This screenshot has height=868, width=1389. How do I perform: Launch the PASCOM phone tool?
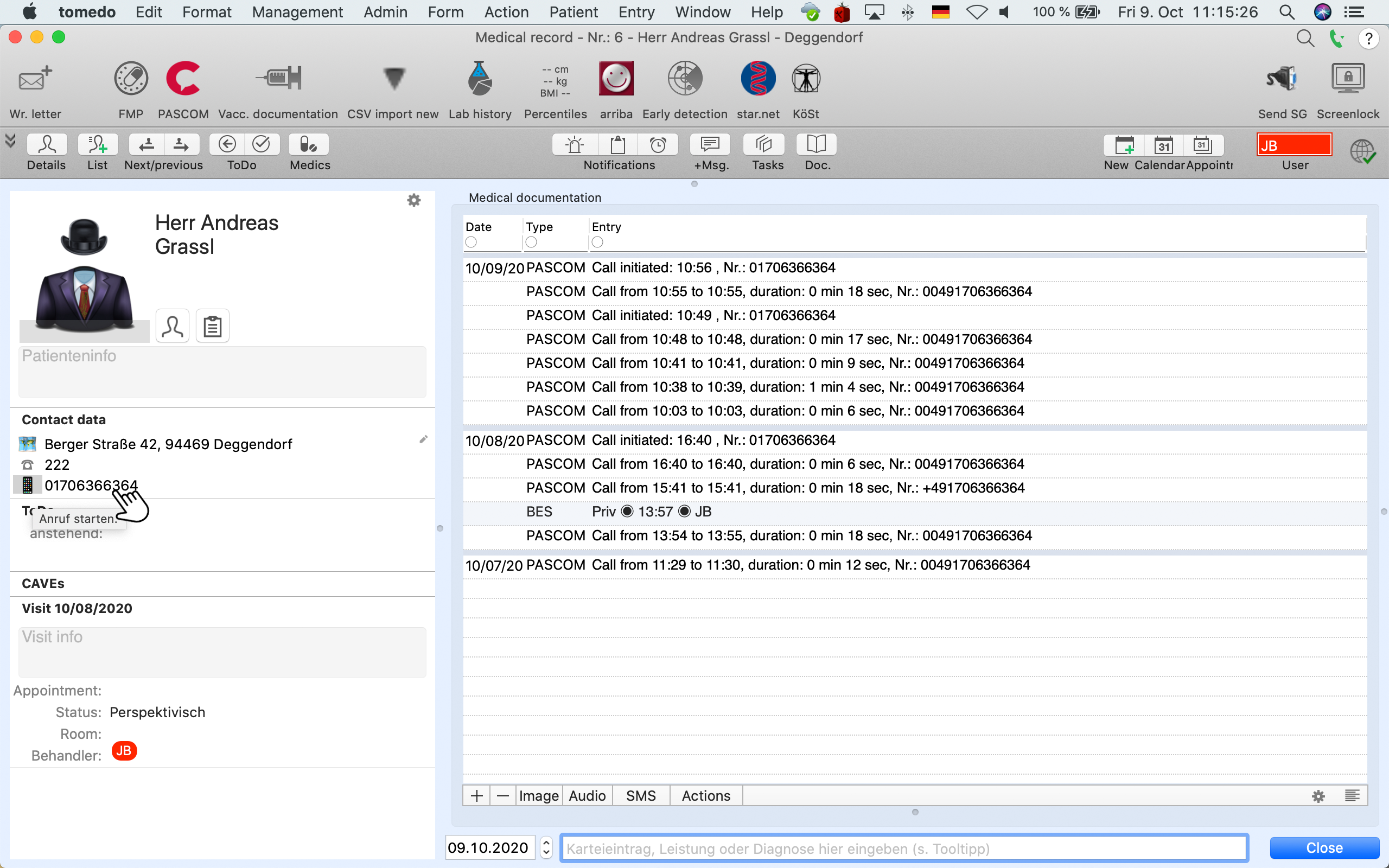click(183, 79)
